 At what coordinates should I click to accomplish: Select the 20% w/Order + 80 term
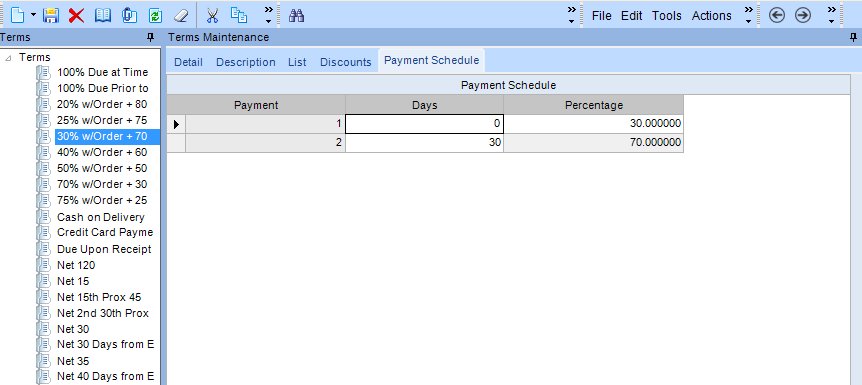102,104
